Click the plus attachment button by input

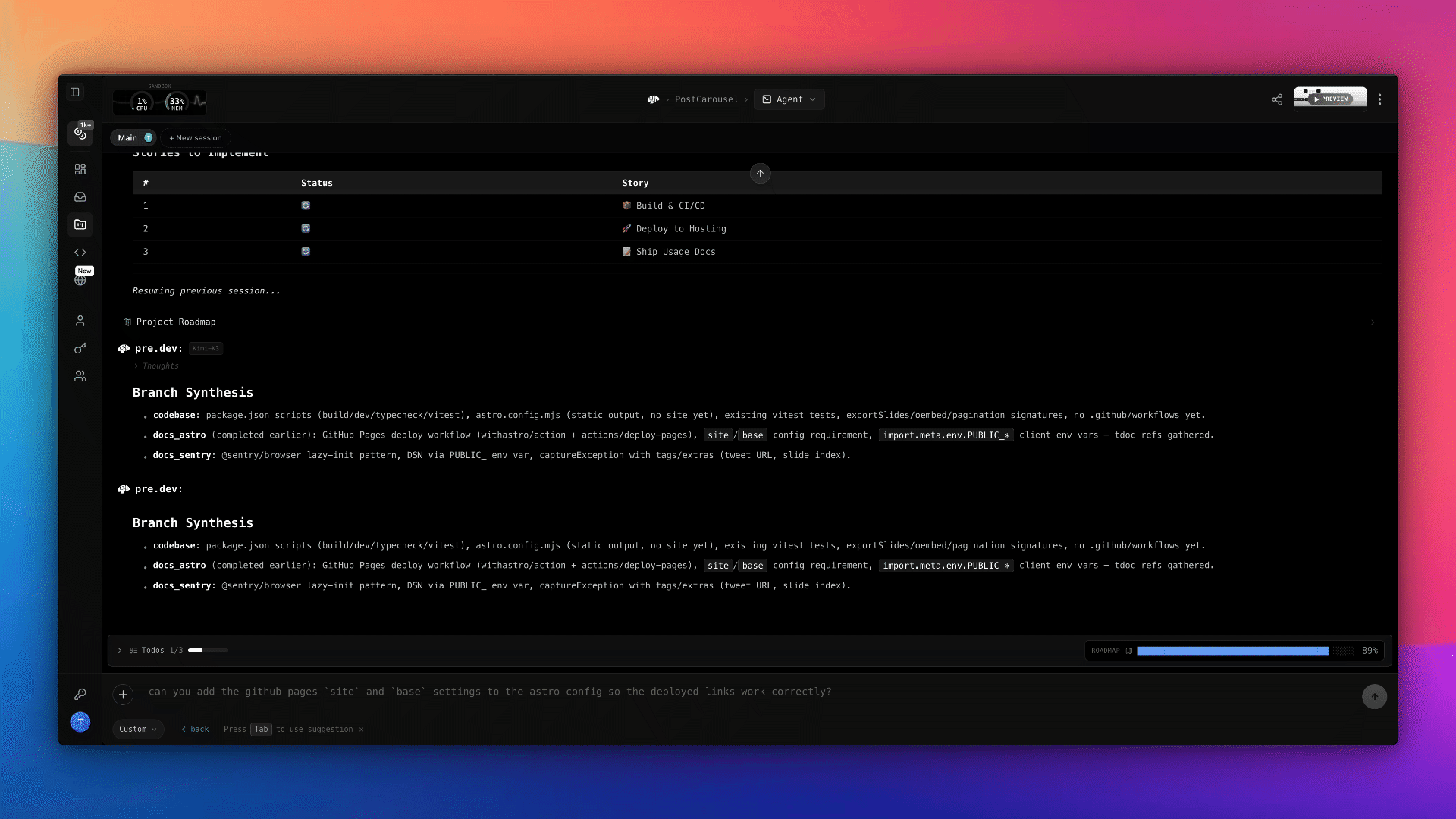123,694
